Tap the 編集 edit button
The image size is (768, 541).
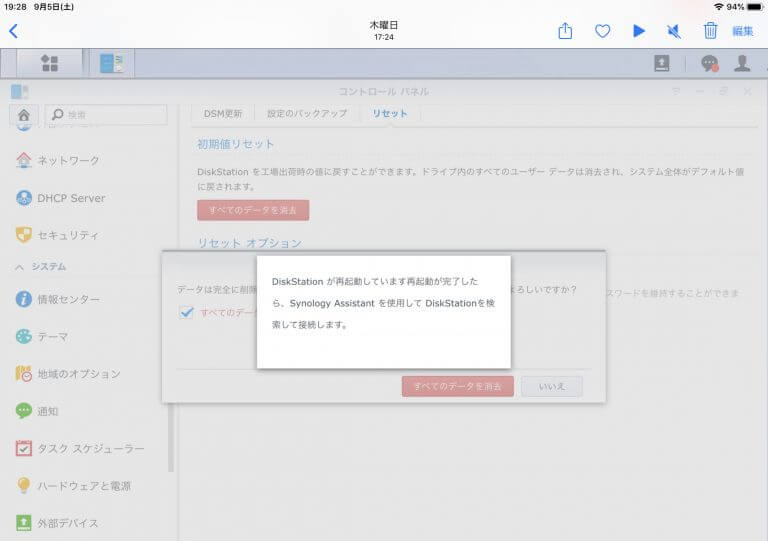click(743, 31)
